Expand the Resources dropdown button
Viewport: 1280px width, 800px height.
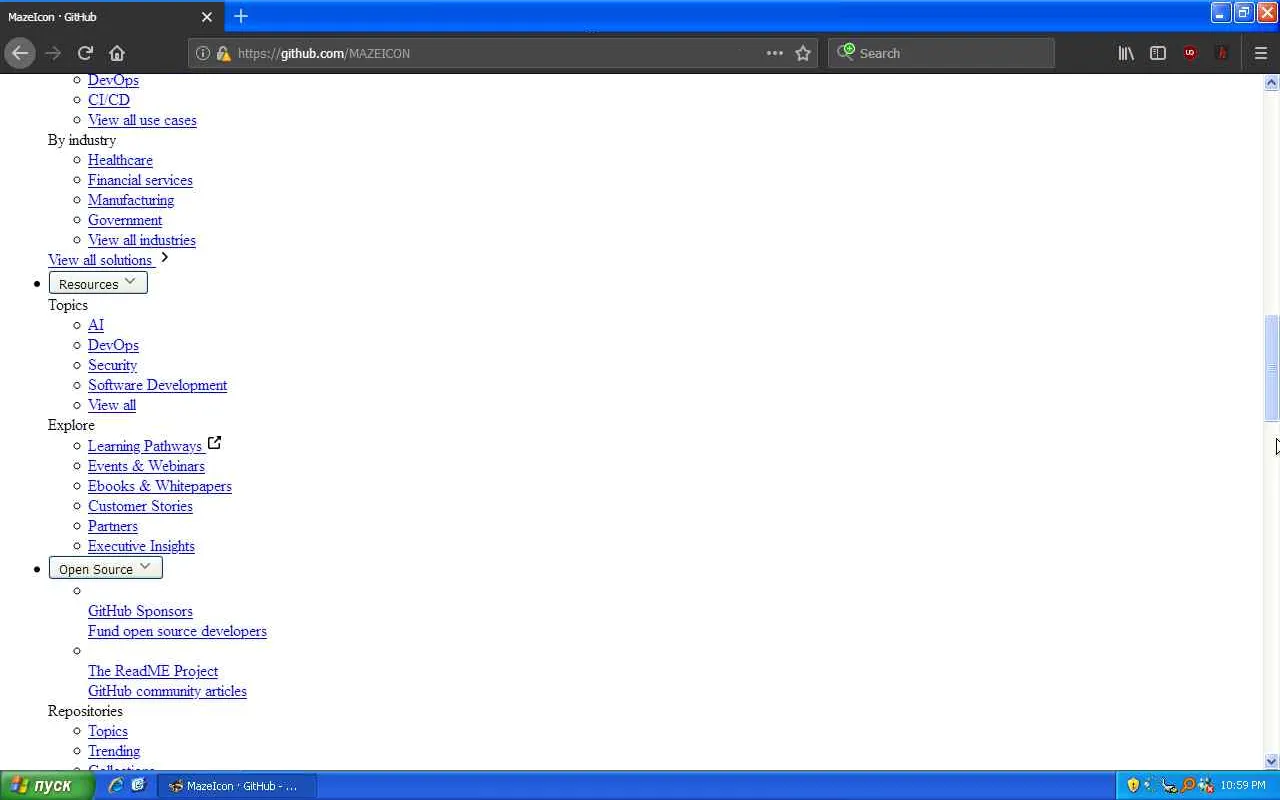pyautogui.click(x=98, y=283)
